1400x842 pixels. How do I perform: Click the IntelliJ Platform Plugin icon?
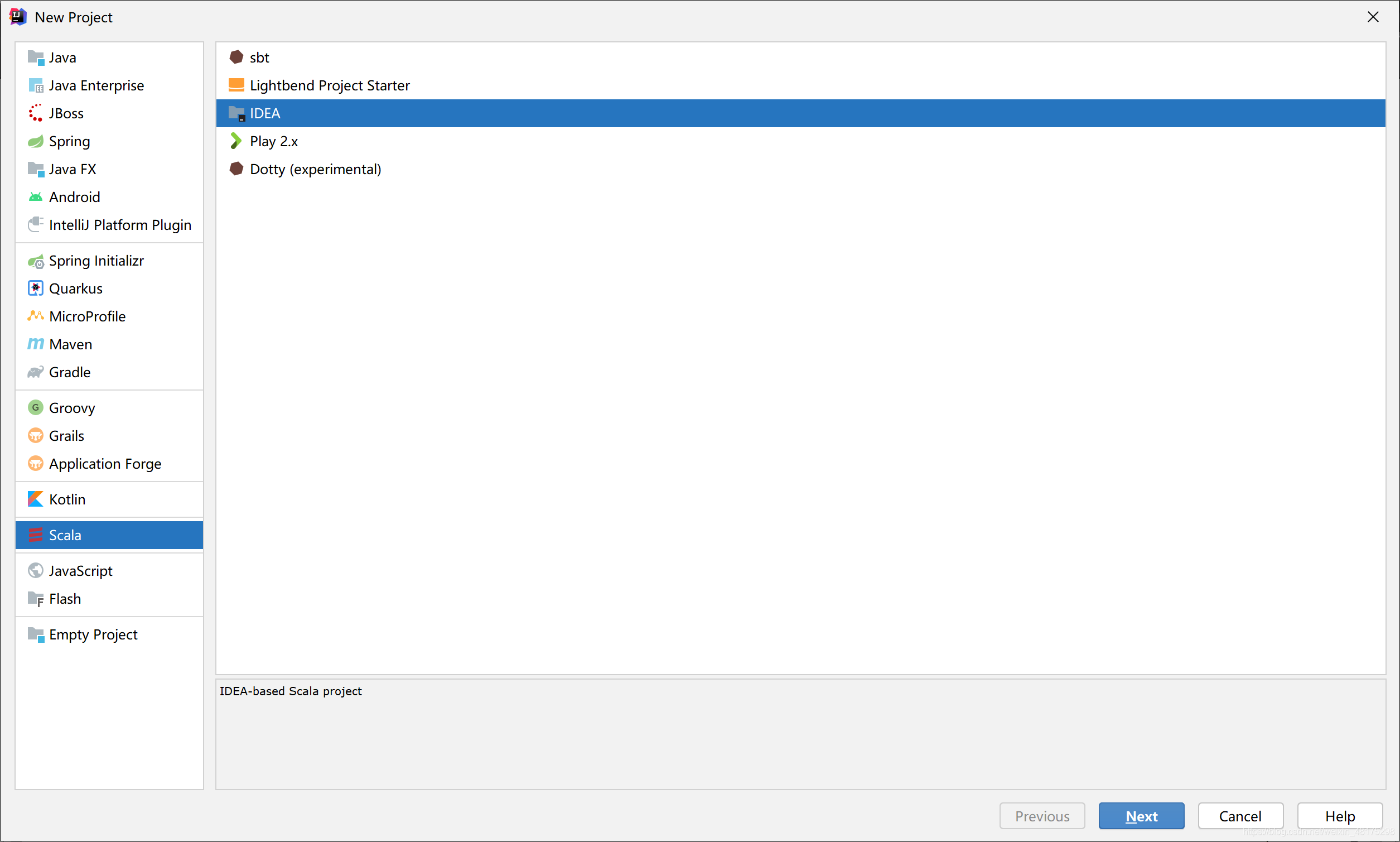(x=36, y=225)
